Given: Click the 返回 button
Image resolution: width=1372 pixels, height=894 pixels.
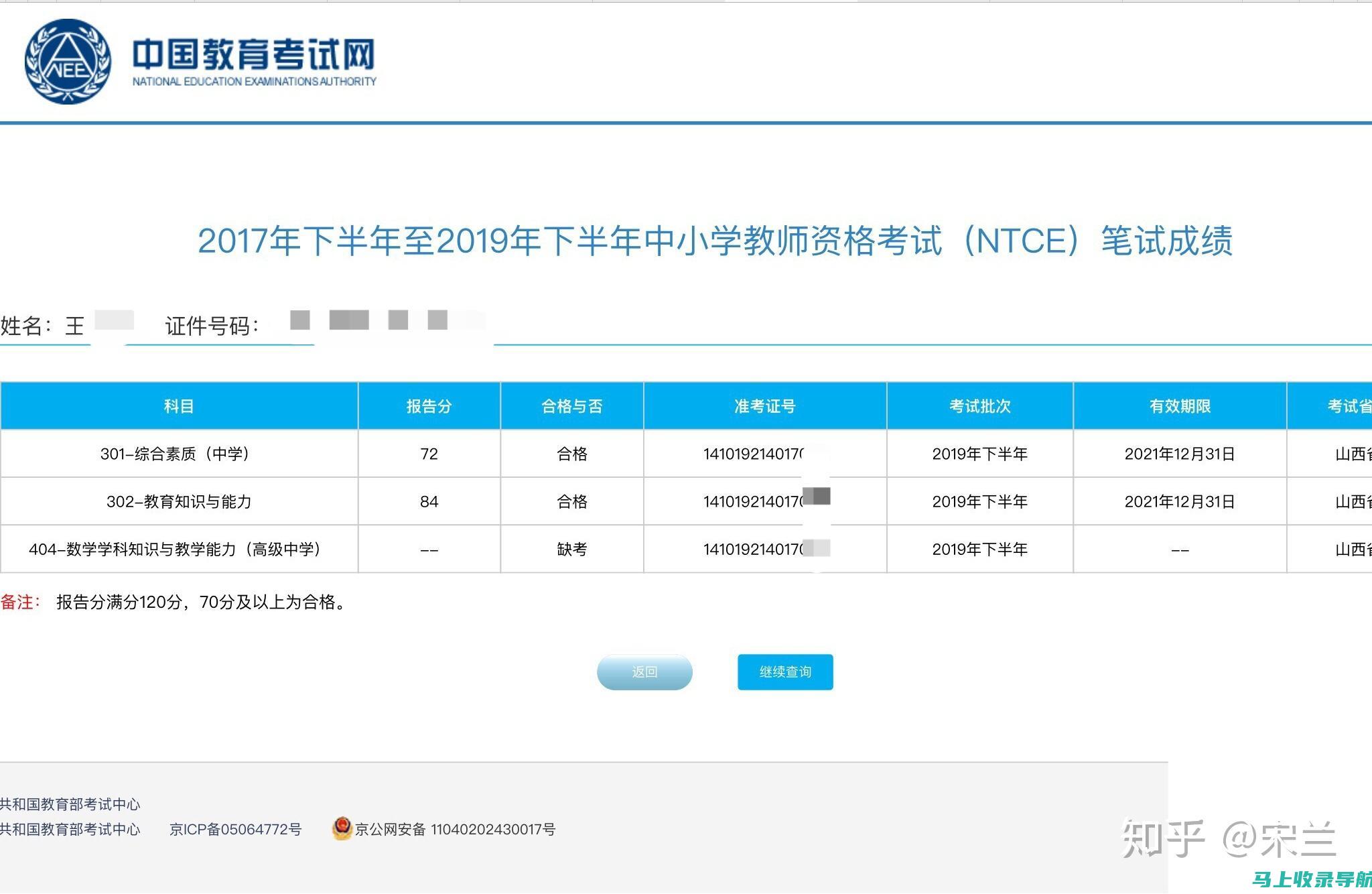Looking at the screenshot, I should point(644,672).
